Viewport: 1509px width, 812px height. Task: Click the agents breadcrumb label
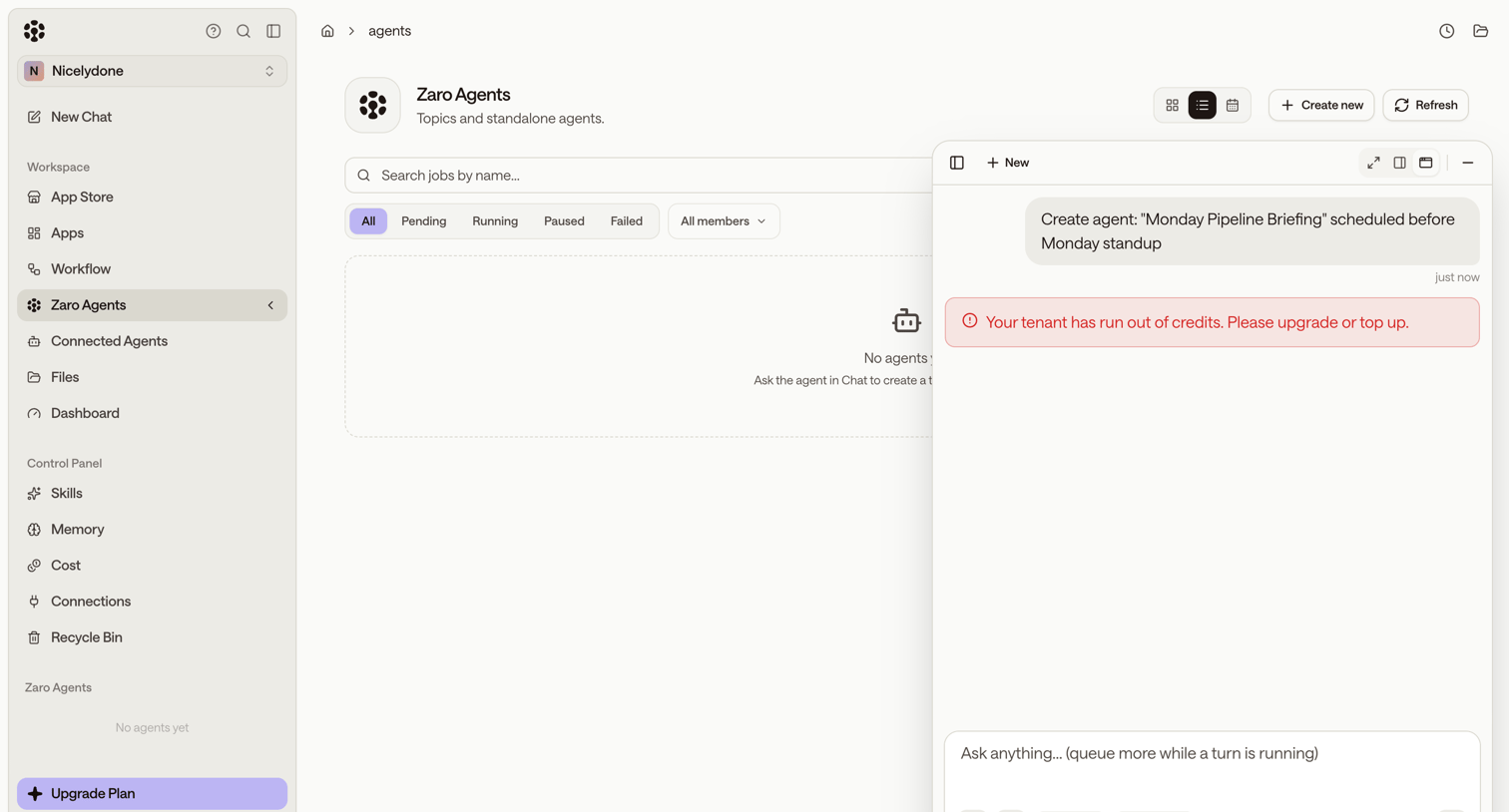click(x=389, y=31)
